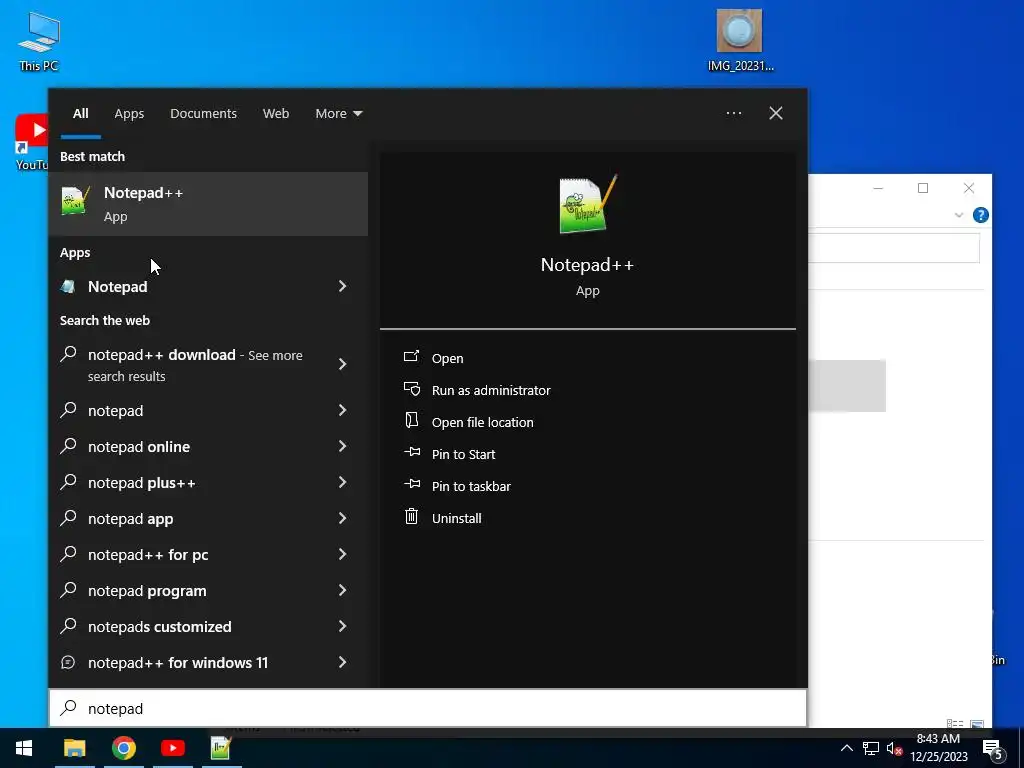Open the notification center icon
The image size is (1024, 768).
click(993, 749)
